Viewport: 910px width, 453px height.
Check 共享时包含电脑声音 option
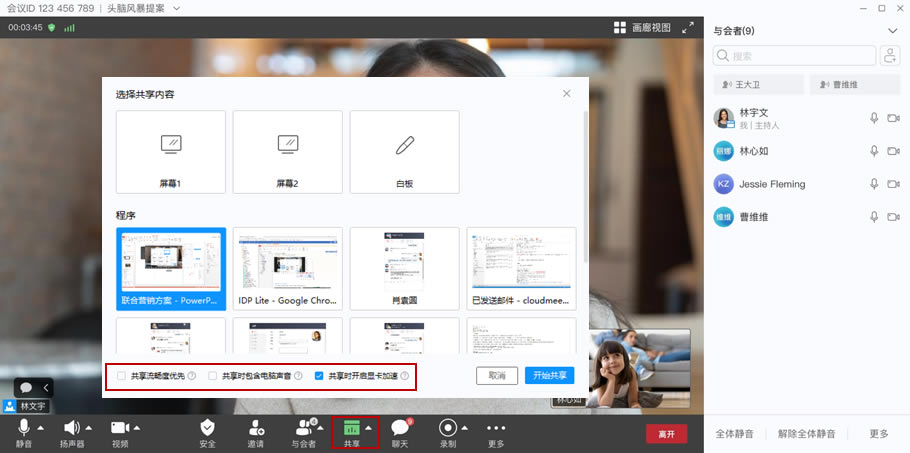tap(212, 376)
